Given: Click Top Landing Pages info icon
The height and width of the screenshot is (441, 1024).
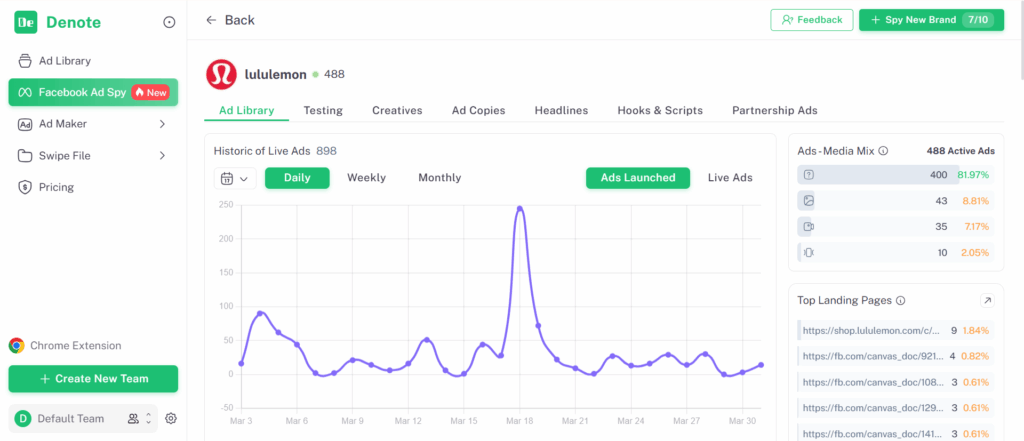Looking at the screenshot, I should [900, 300].
